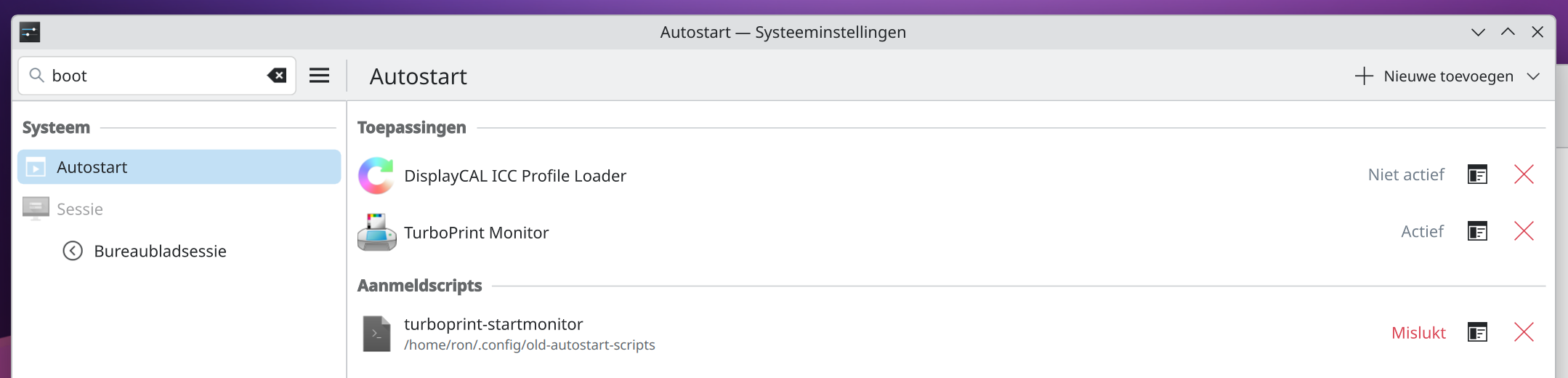The width and height of the screenshot is (1568, 378).
Task: Open properties for TurboPrint Monitor
Action: [x=1477, y=231]
